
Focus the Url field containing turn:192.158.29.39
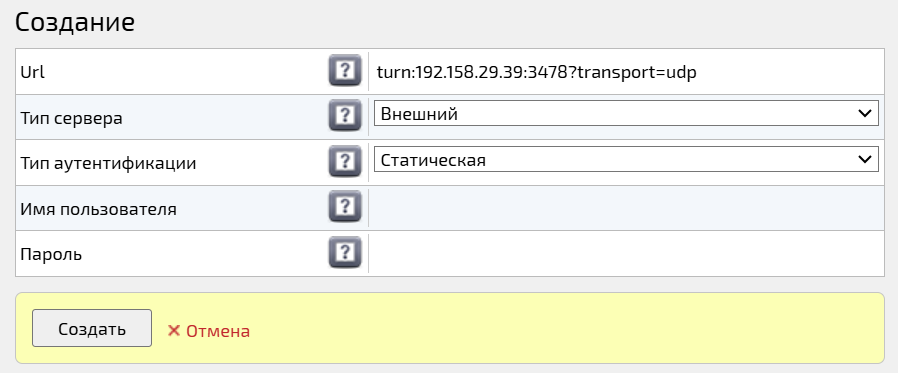pyautogui.click(x=626, y=72)
